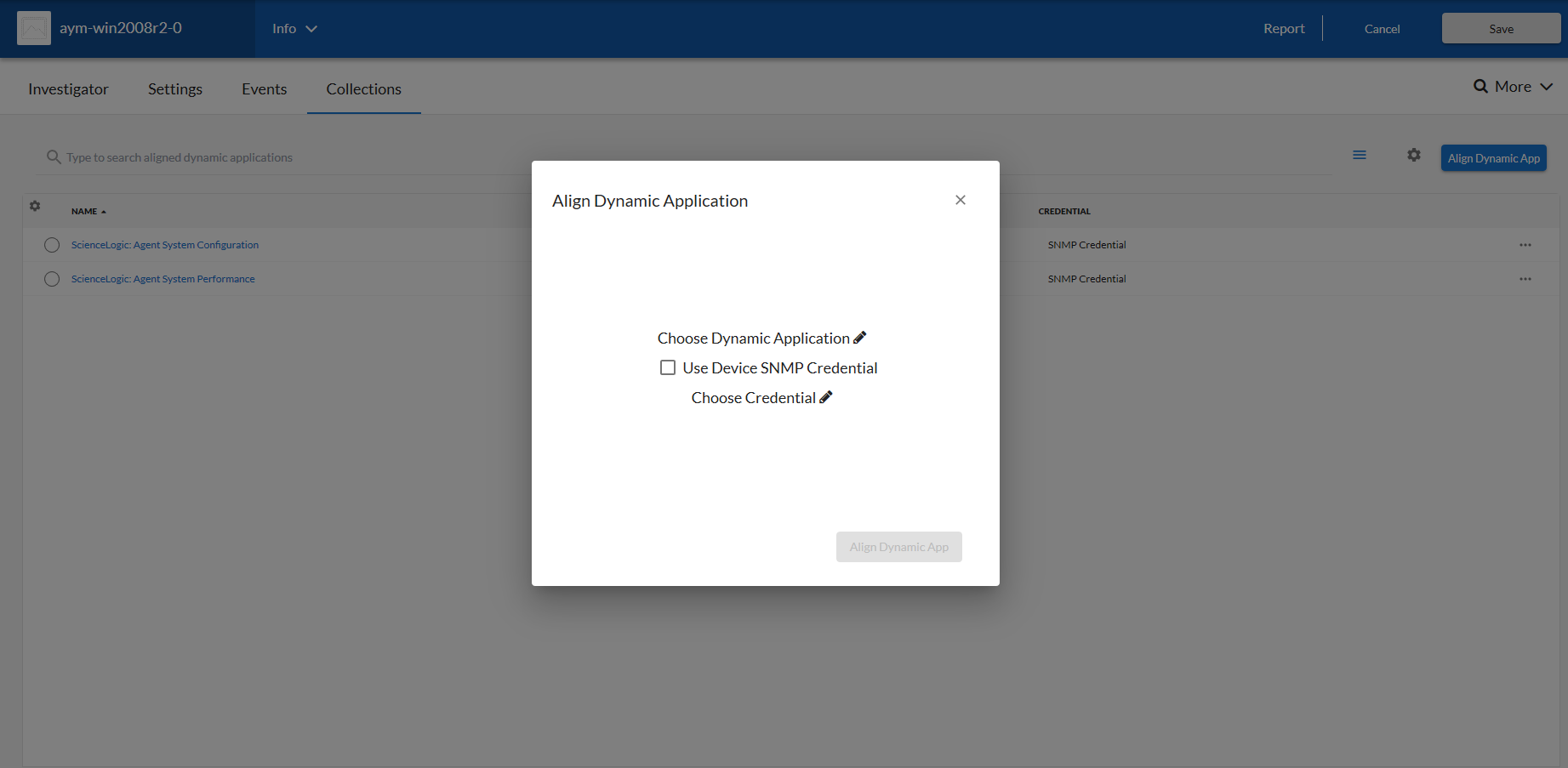Switch to the Investigator tab
The width and height of the screenshot is (1568, 768).
point(68,89)
